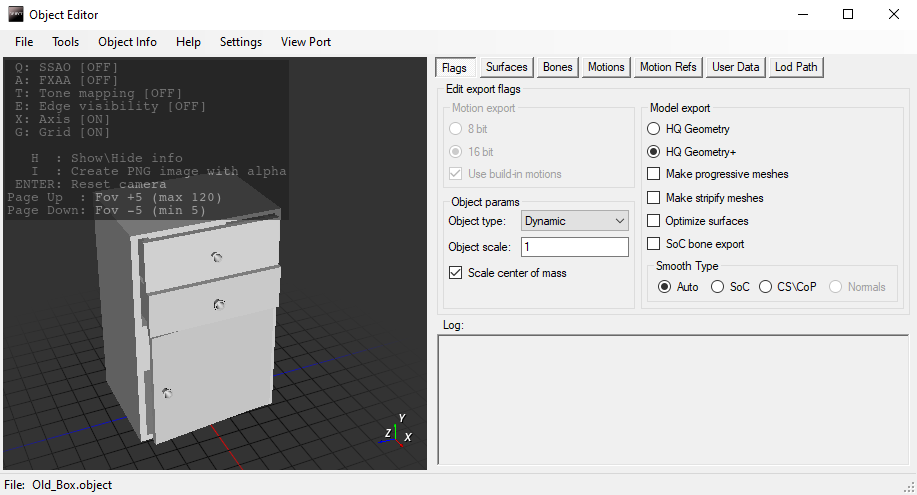Open the Settings menu
The width and height of the screenshot is (917, 495).
coord(241,42)
